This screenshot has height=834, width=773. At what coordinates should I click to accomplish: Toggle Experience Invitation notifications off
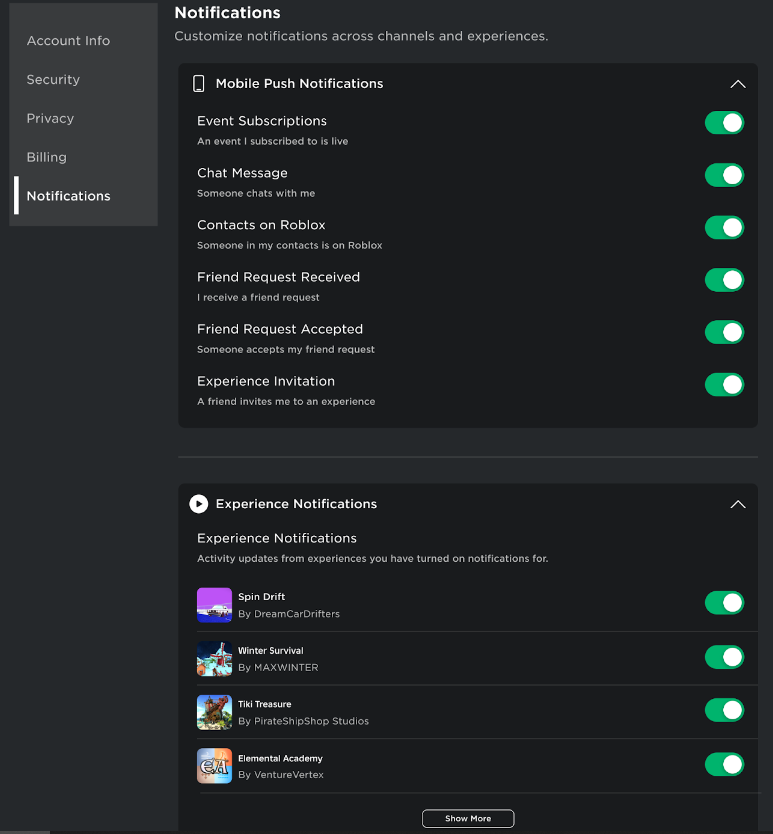[724, 384]
